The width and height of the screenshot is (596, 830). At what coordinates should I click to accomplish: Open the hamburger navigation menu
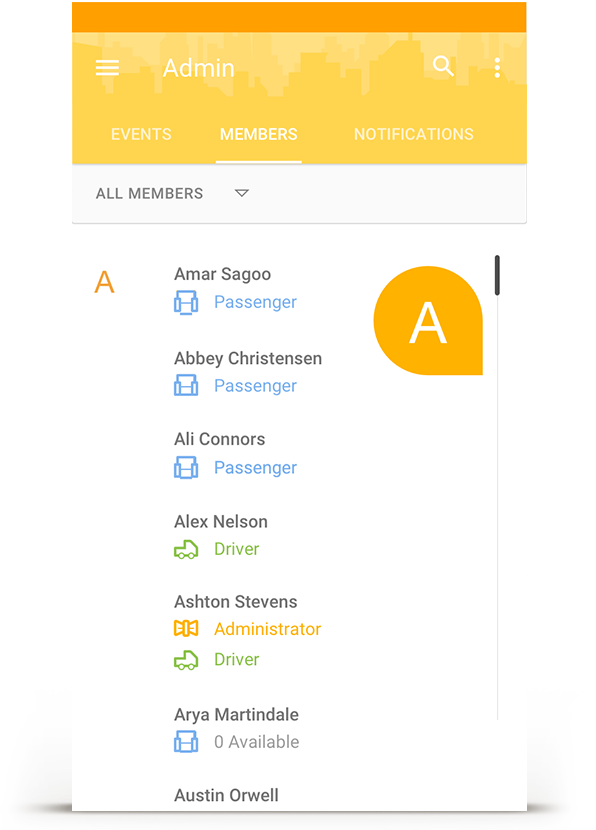coord(107,68)
